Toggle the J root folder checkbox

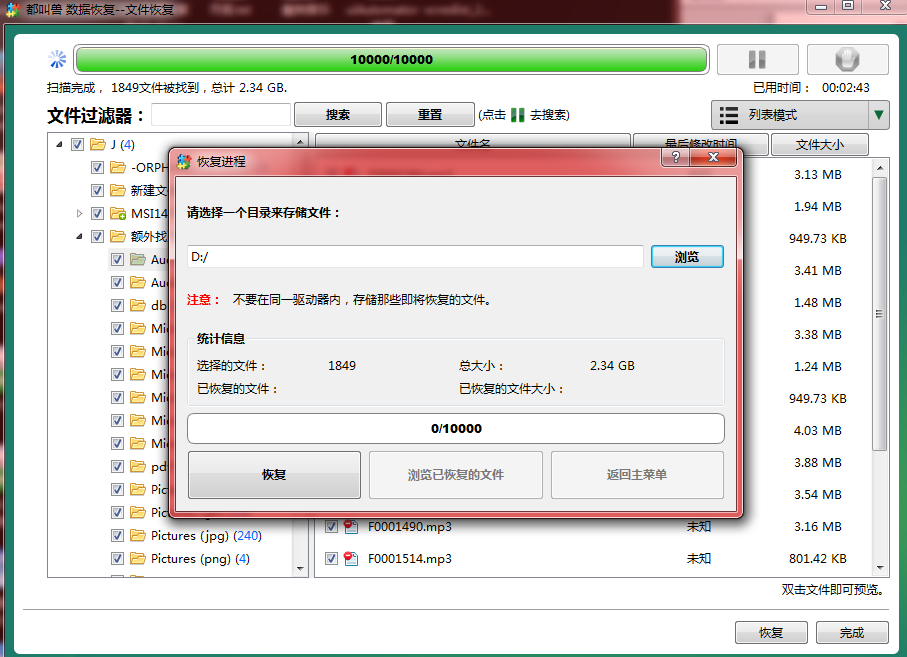pyautogui.click(x=77, y=144)
